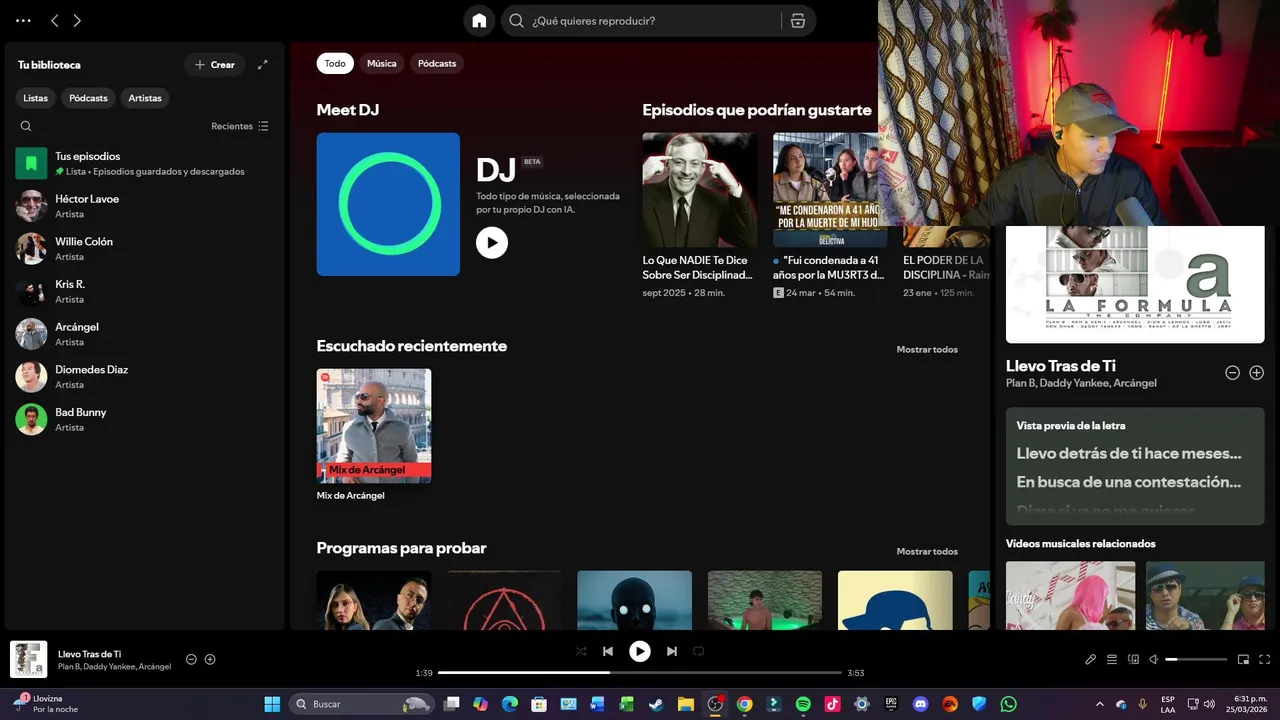Open WhatsApp from the taskbar
Image resolution: width=1280 pixels, height=720 pixels.
1008,704
